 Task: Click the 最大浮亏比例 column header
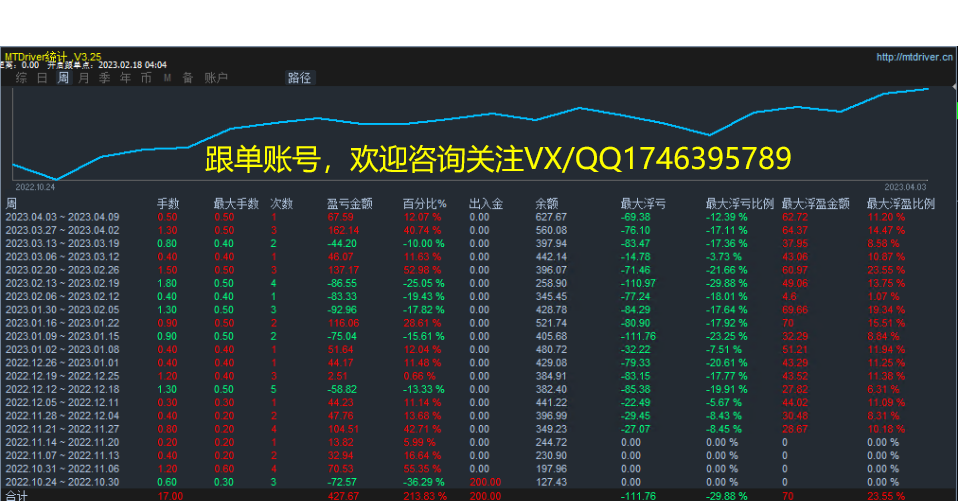[739, 204]
